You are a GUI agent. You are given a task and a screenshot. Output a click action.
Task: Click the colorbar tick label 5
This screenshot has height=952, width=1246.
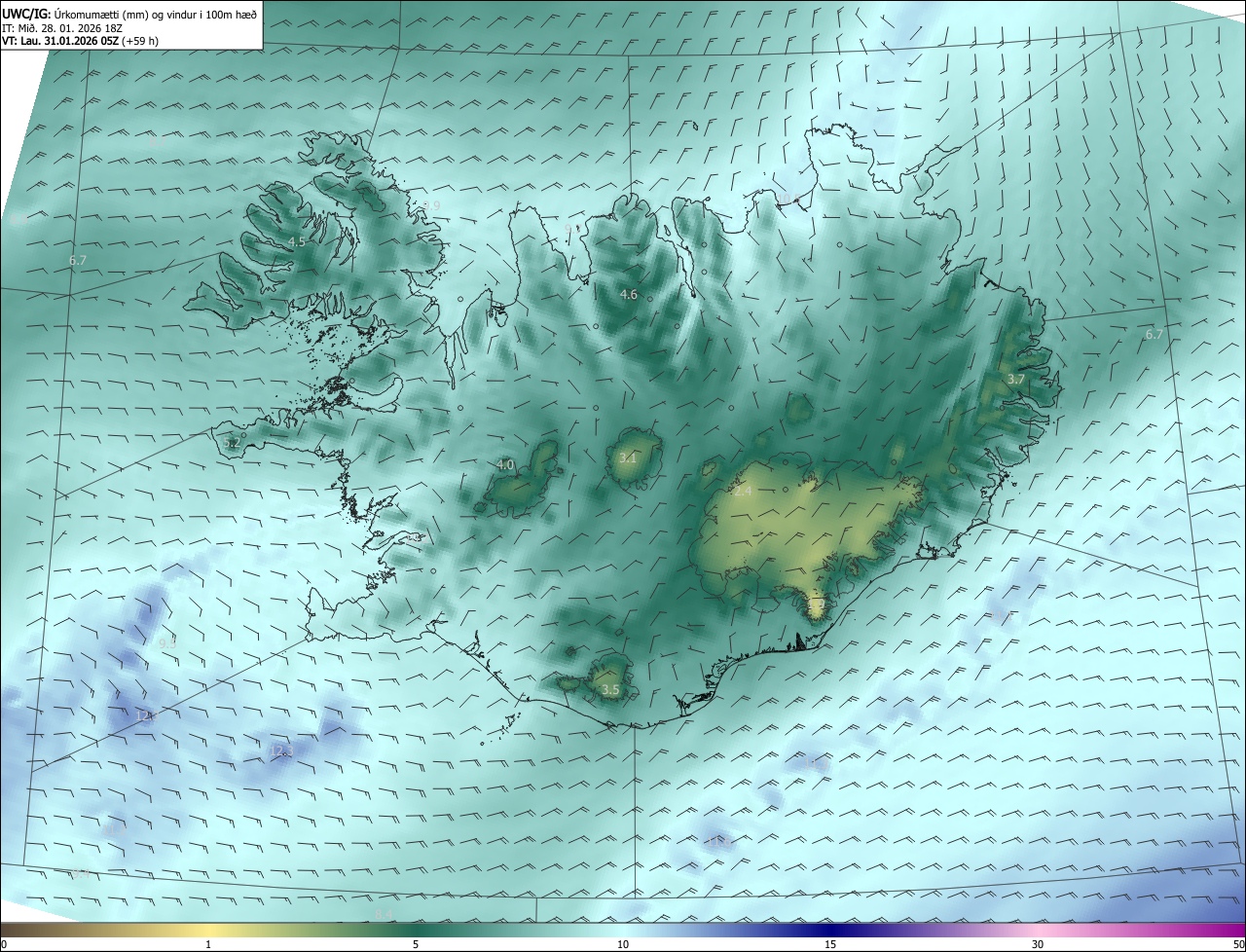click(x=416, y=944)
